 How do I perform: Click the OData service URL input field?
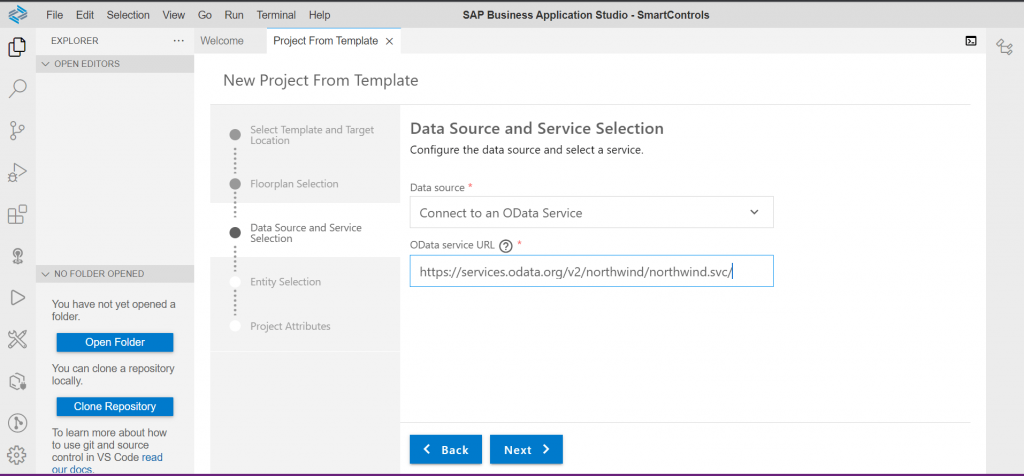click(592, 271)
